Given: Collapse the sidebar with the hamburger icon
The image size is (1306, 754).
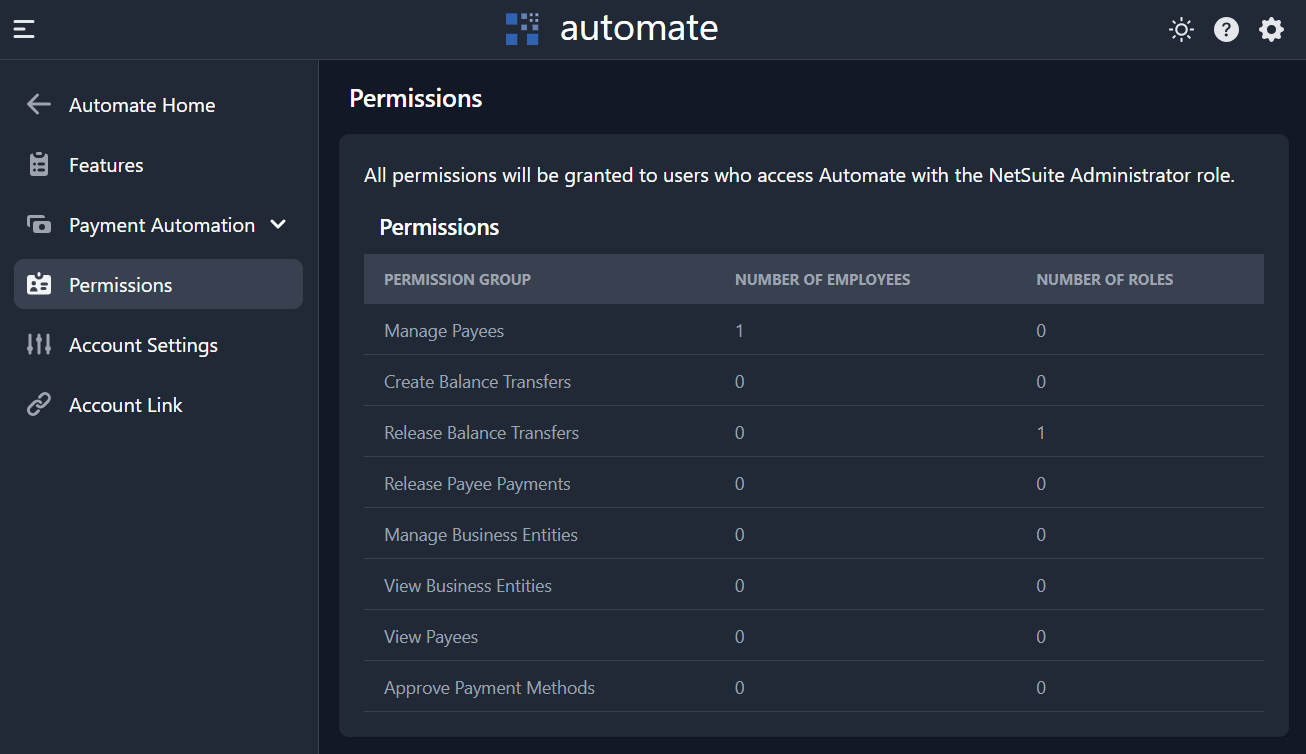Looking at the screenshot, I should 24,29.
